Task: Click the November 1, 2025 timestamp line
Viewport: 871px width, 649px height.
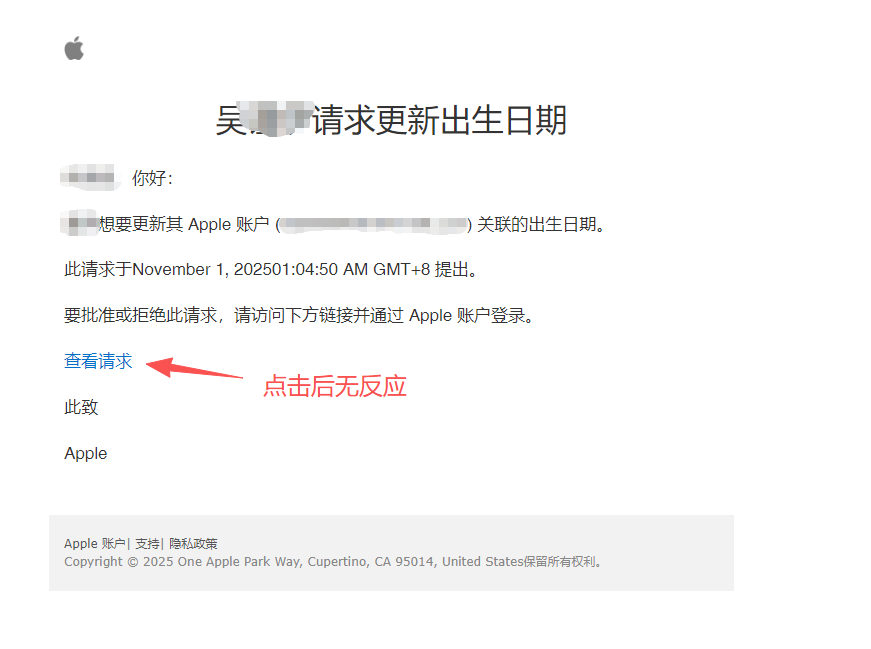Action: pyautogui.click(x=271, y=269)
